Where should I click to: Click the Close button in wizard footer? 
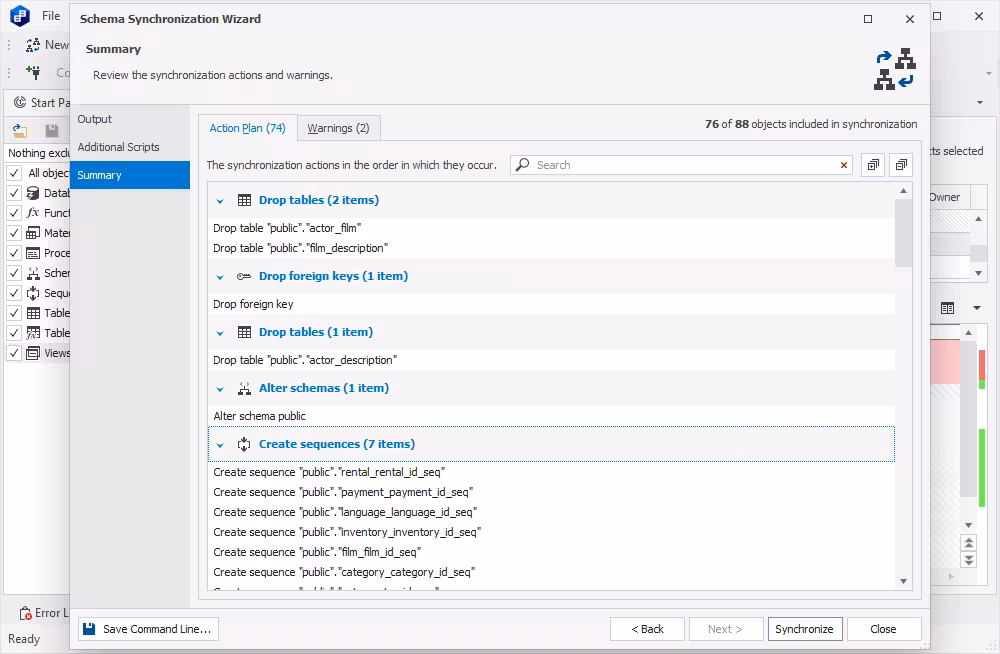883,629
